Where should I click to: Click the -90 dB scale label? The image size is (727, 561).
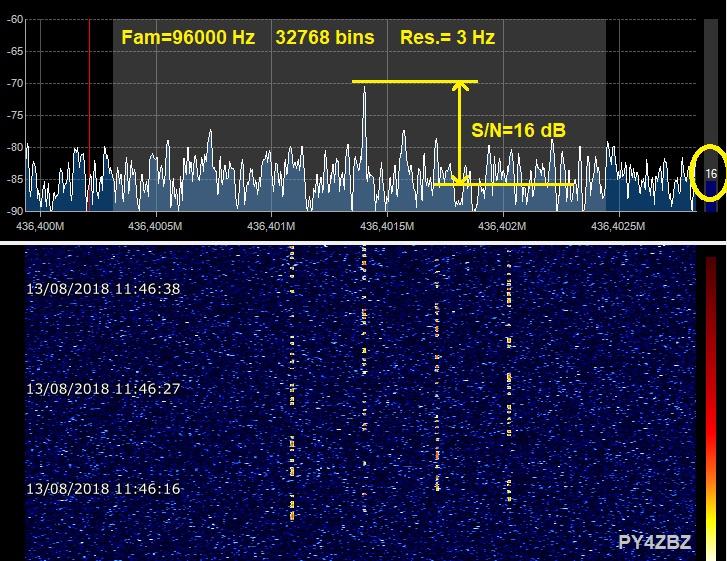[x=15, y=211]
